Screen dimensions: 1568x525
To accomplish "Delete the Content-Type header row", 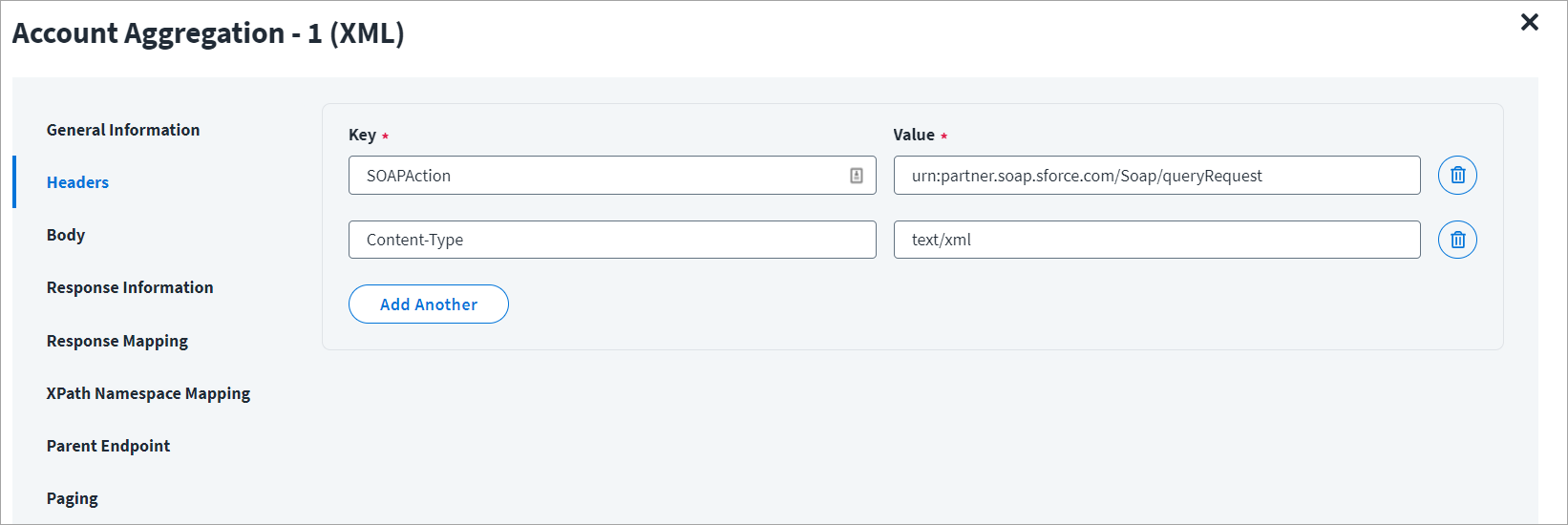I will click(x=1457, y=240).
